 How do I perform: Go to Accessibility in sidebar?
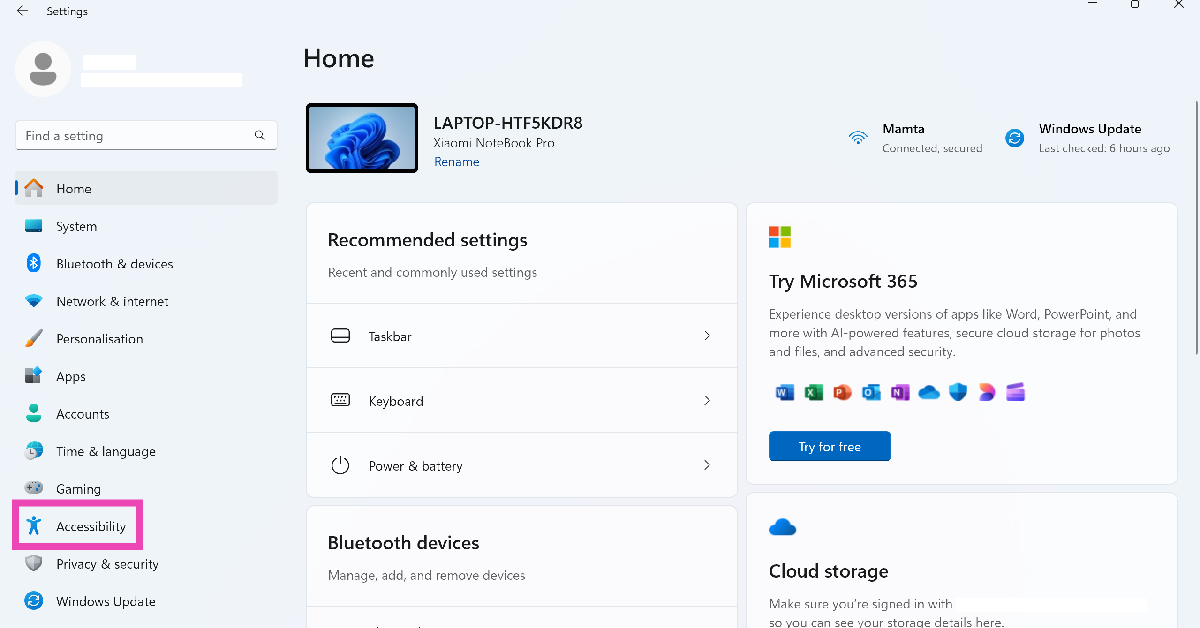90,526
